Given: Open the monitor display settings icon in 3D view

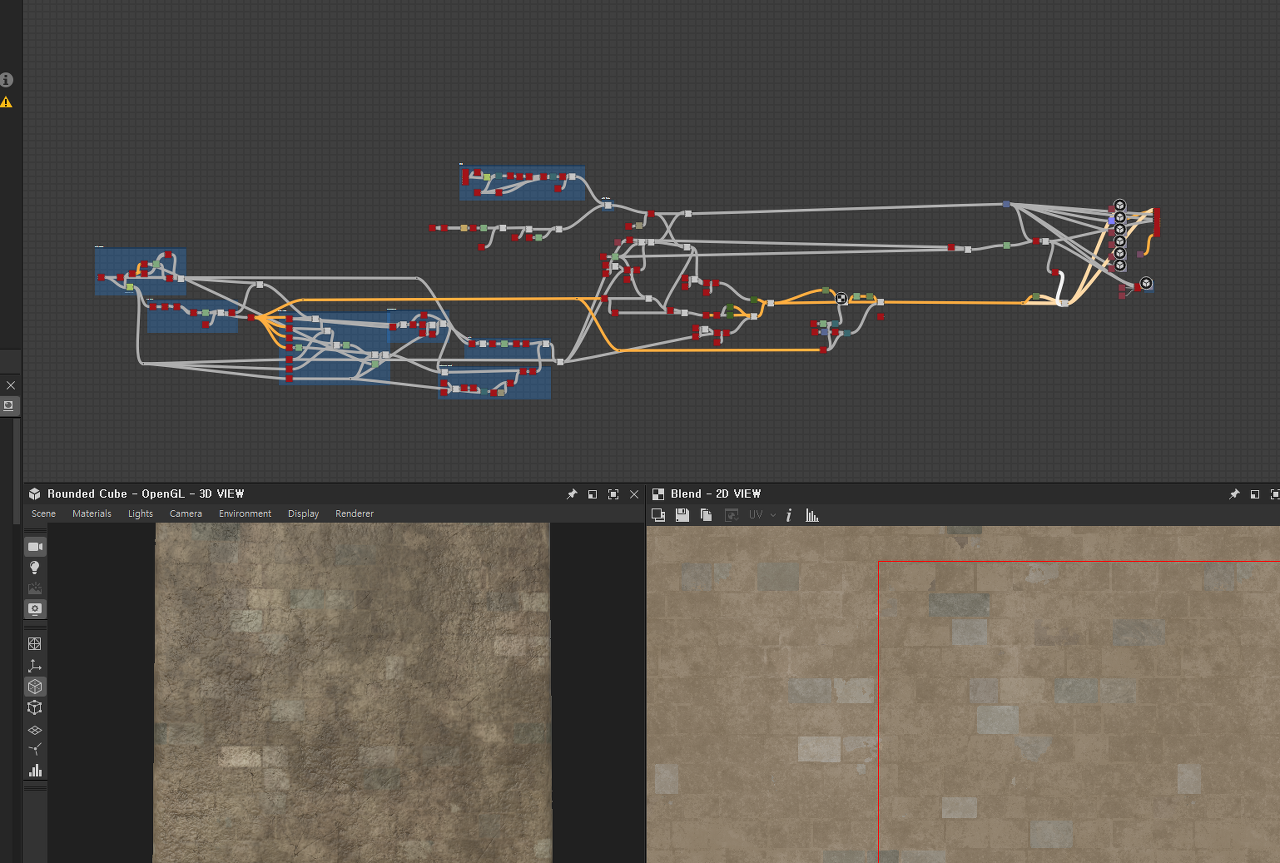Looking at the screenshot, I should click(35, 609).
